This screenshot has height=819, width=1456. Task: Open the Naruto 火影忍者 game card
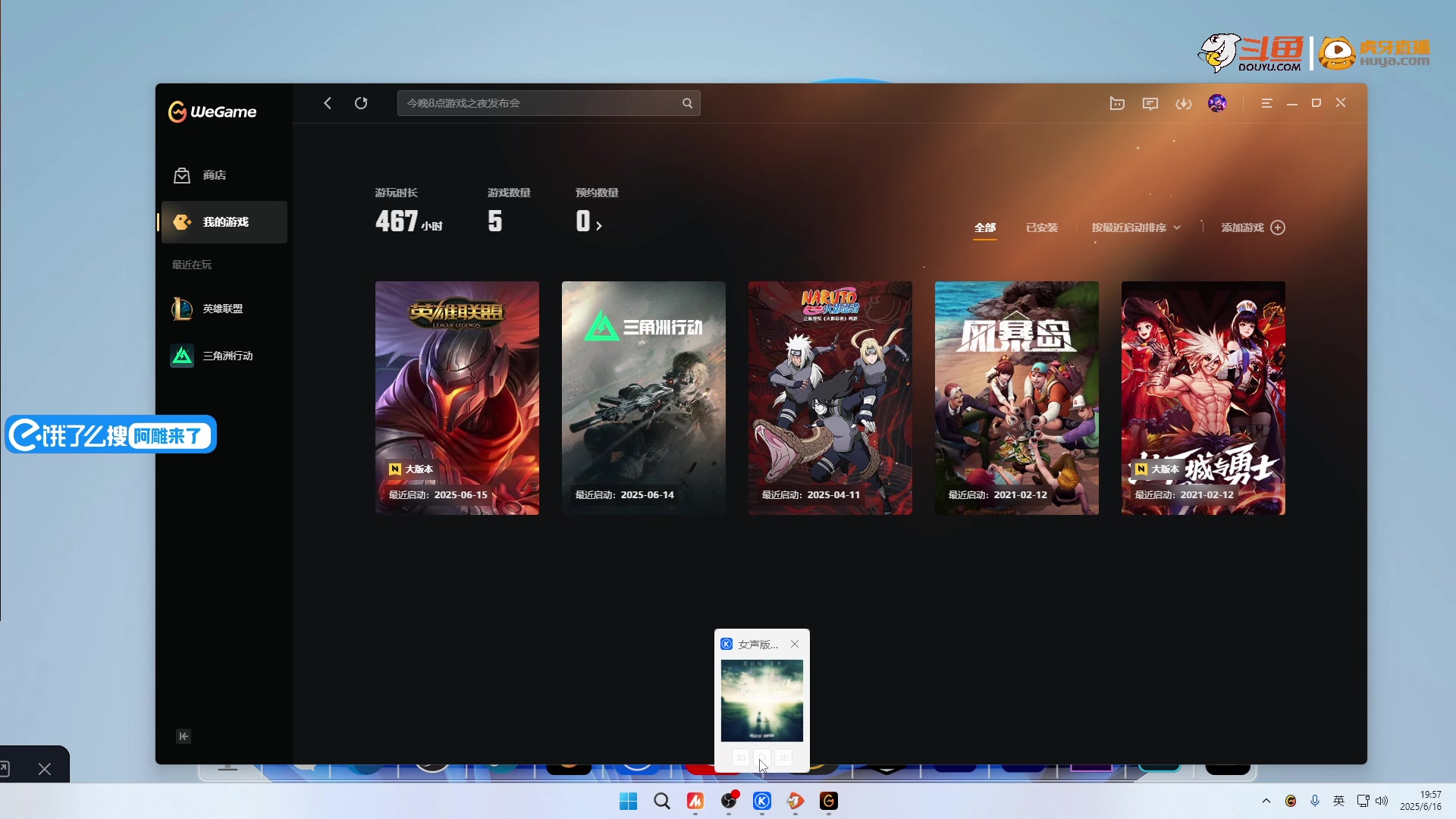[830, 398]
